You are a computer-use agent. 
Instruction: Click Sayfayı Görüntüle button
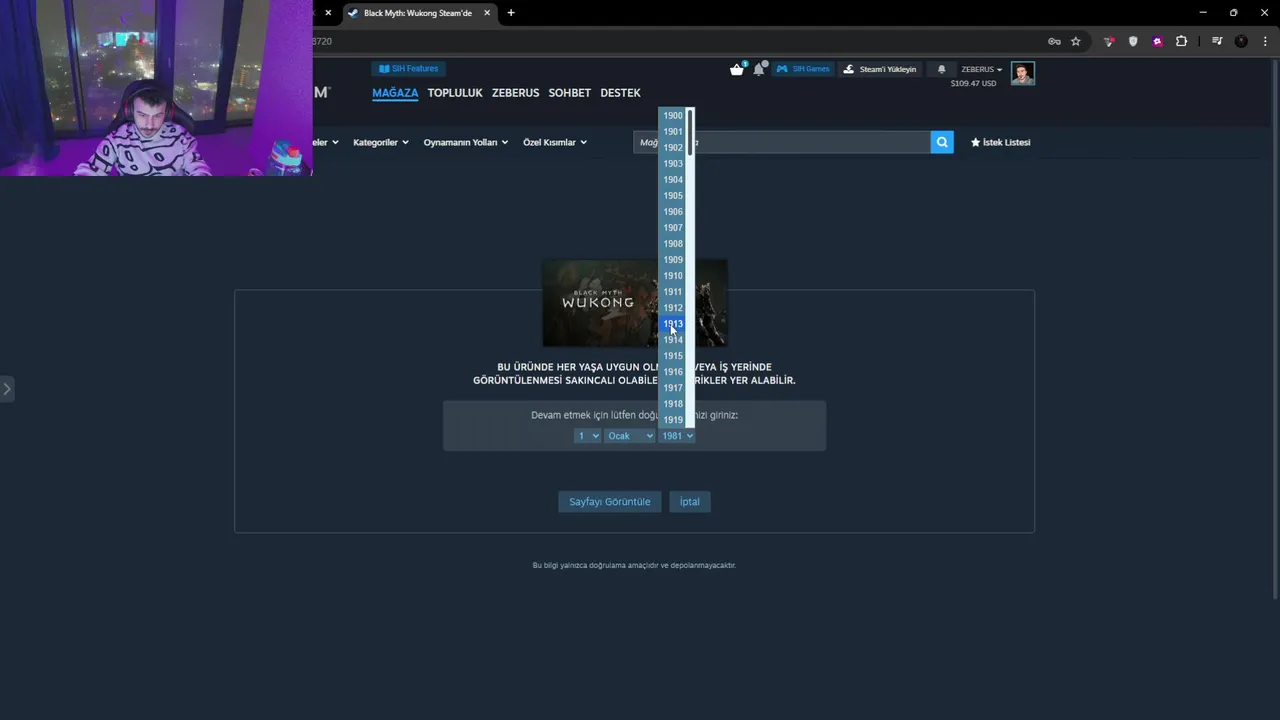coord(610,502)
